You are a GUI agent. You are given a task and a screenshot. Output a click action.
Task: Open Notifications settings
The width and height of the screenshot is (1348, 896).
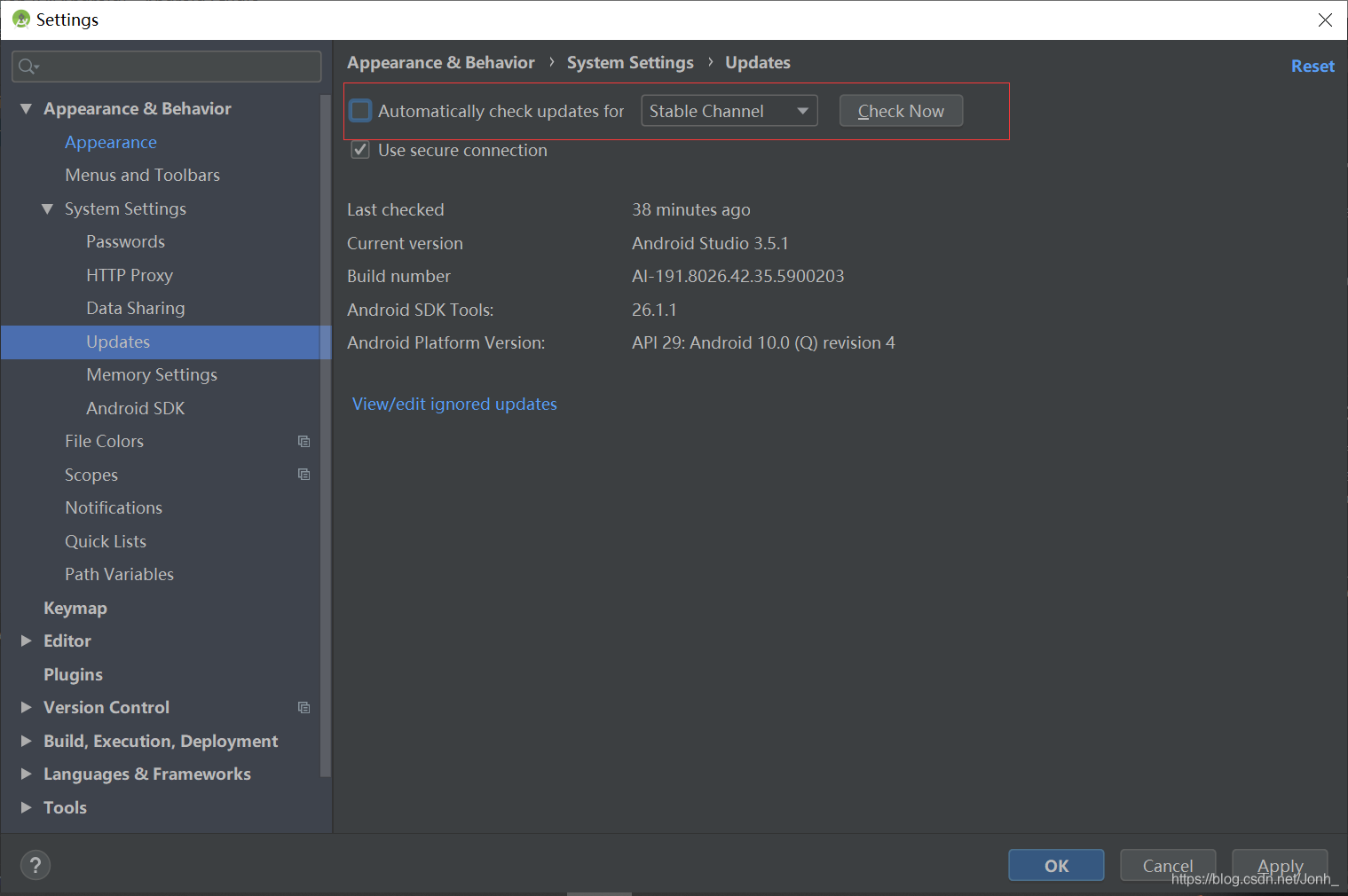coord(114,507)
